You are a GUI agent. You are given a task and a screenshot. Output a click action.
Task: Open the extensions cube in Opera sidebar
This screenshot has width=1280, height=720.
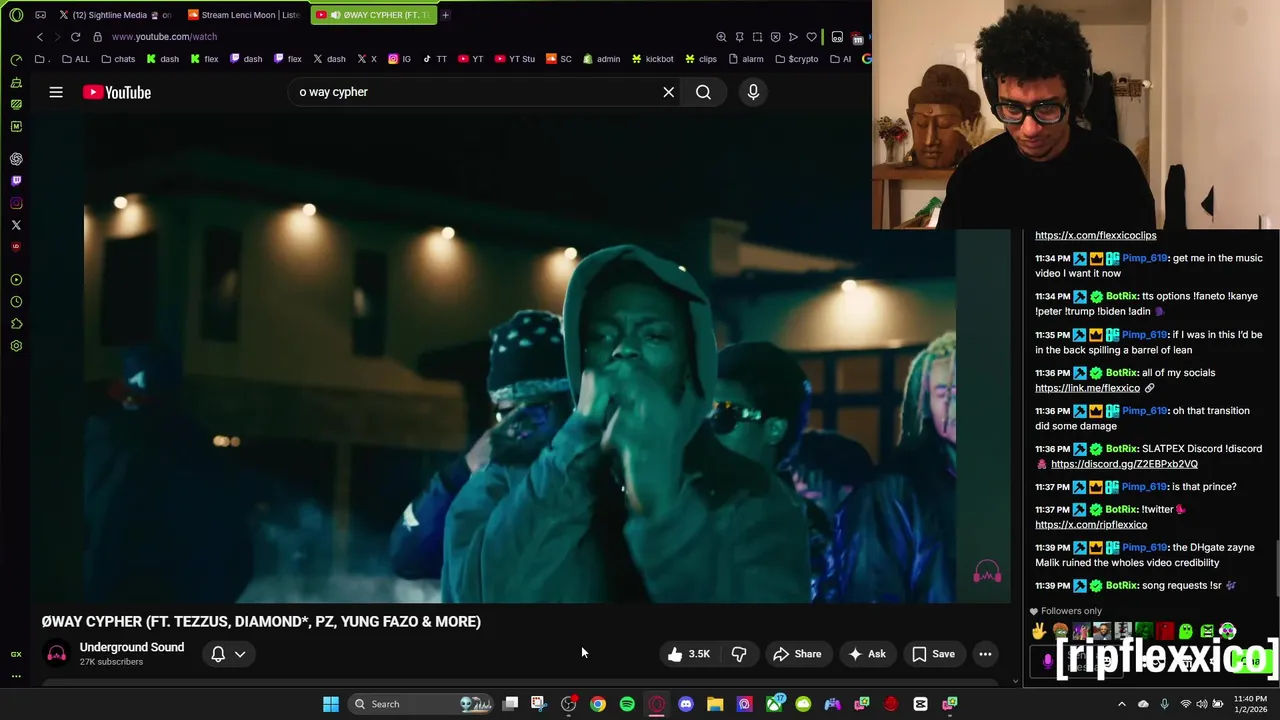click(16, 324)
